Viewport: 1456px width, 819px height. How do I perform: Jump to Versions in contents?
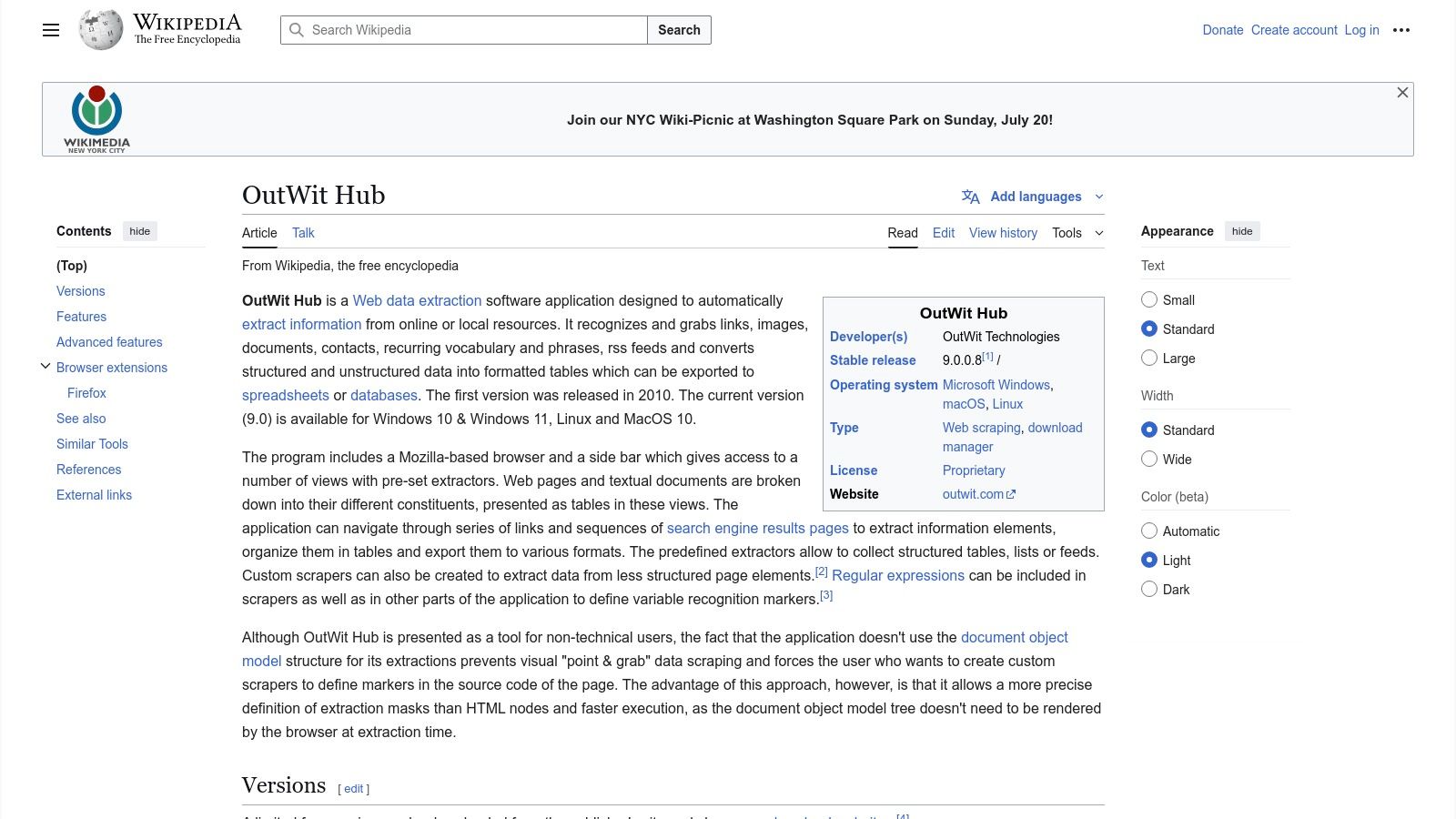tap(81, 291)
